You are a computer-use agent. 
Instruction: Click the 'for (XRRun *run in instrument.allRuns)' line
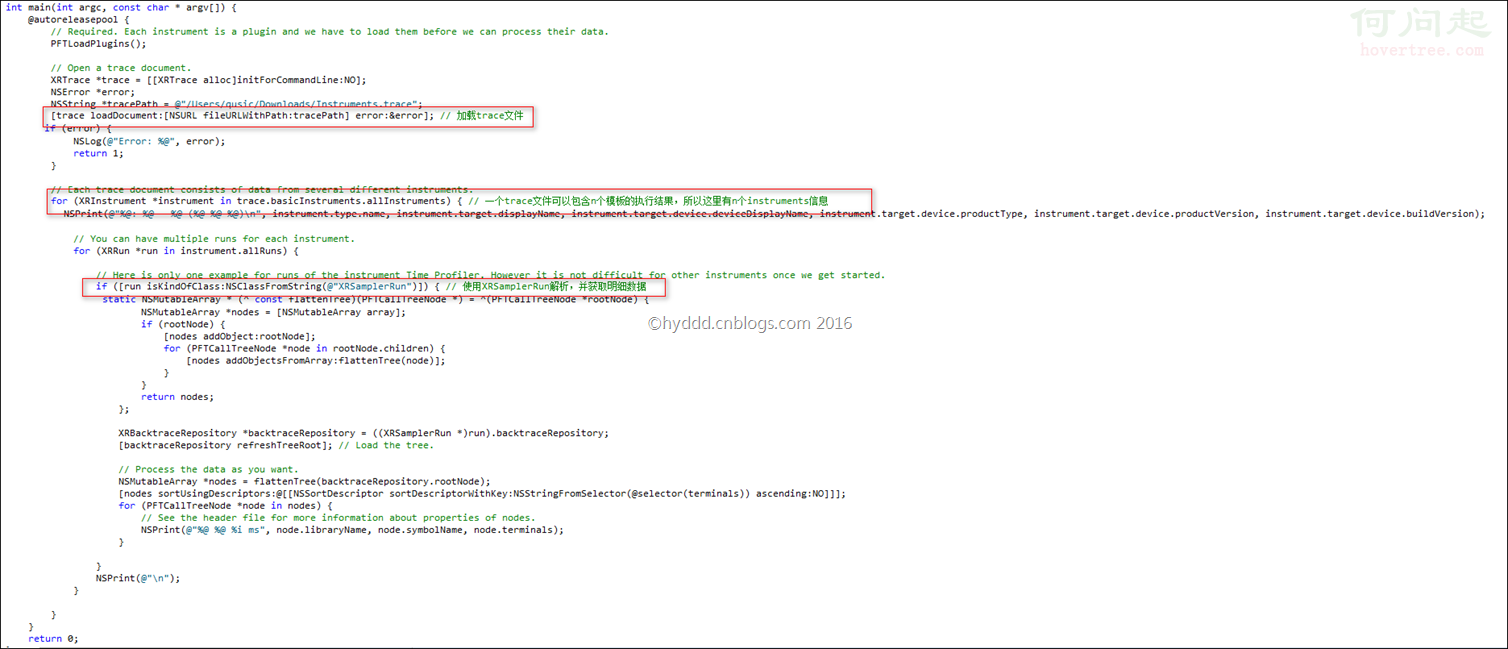pos(186,250)
